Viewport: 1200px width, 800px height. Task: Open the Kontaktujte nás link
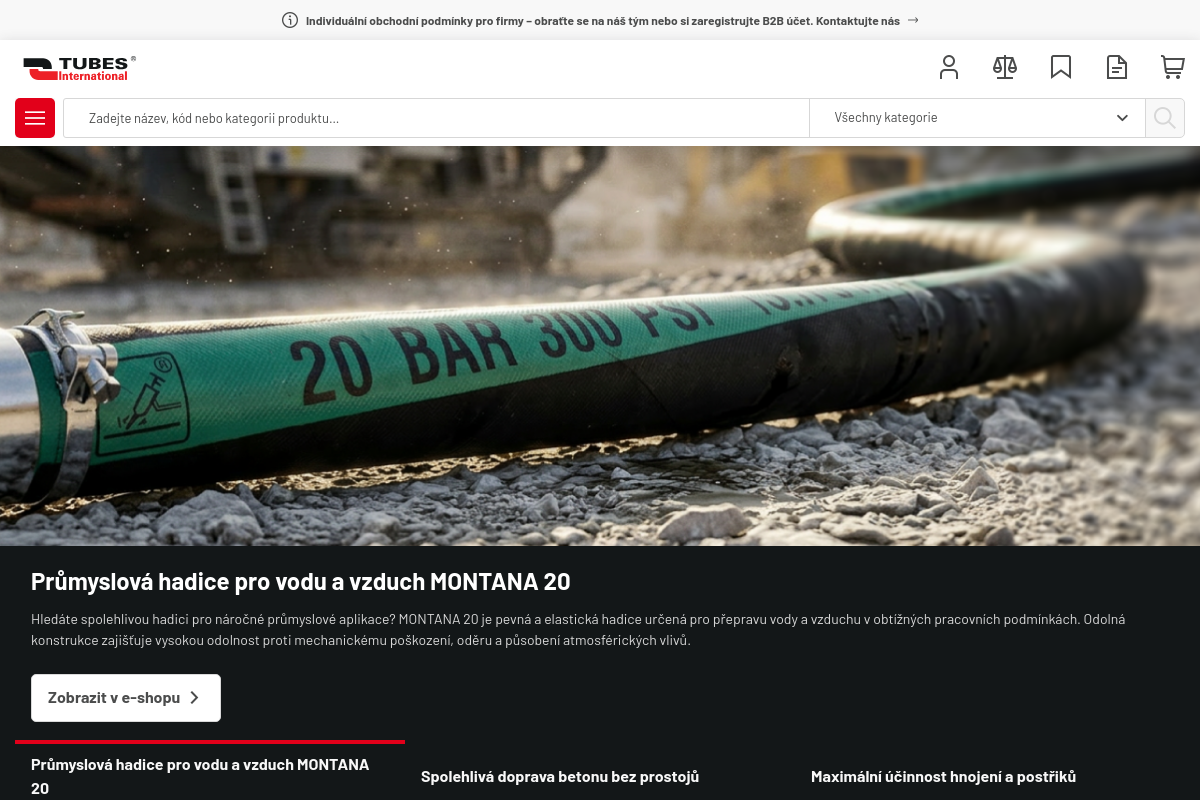click(858, 20)
